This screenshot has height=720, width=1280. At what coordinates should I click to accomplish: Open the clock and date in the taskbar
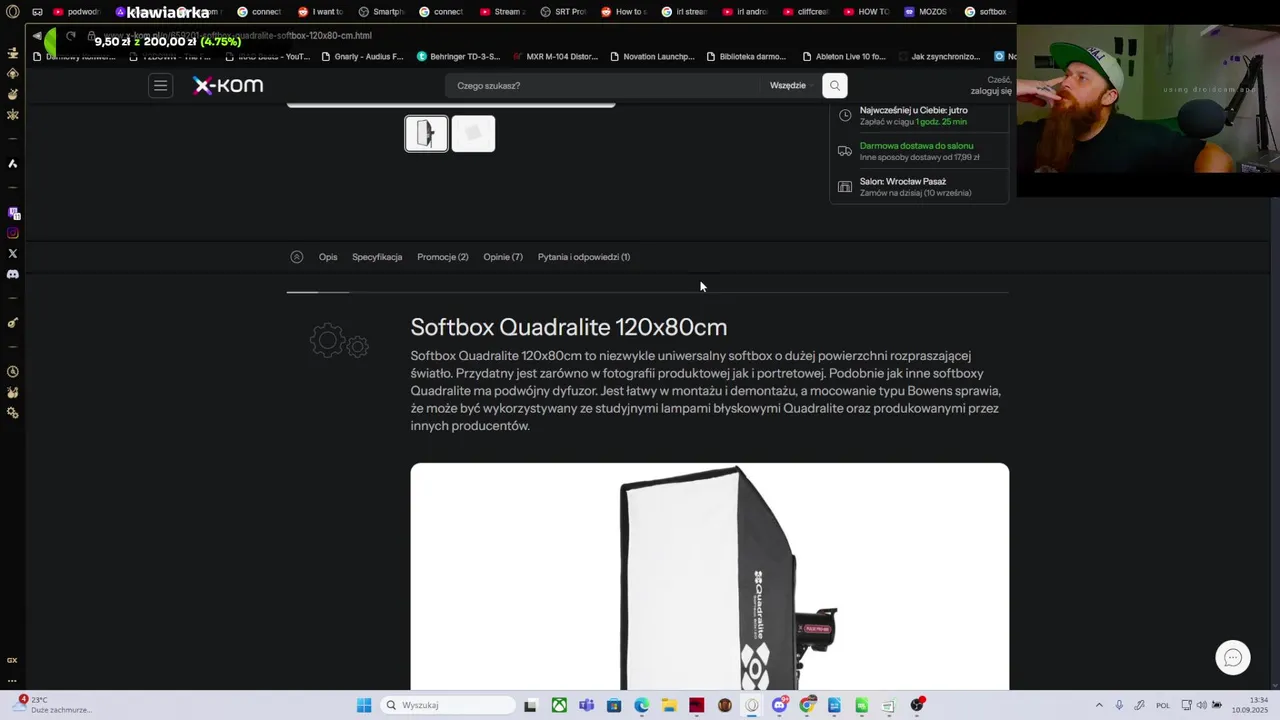(x=1250, y=705)
